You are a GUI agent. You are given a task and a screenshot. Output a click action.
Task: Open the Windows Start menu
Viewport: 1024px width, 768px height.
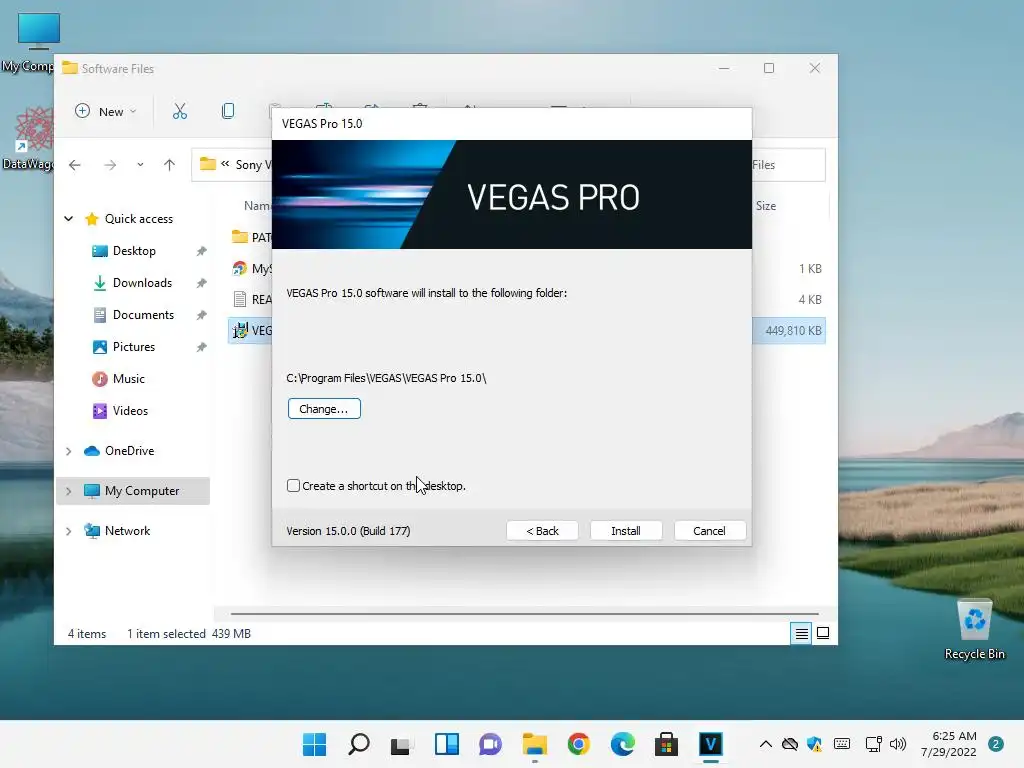click(x=315, y=744)
